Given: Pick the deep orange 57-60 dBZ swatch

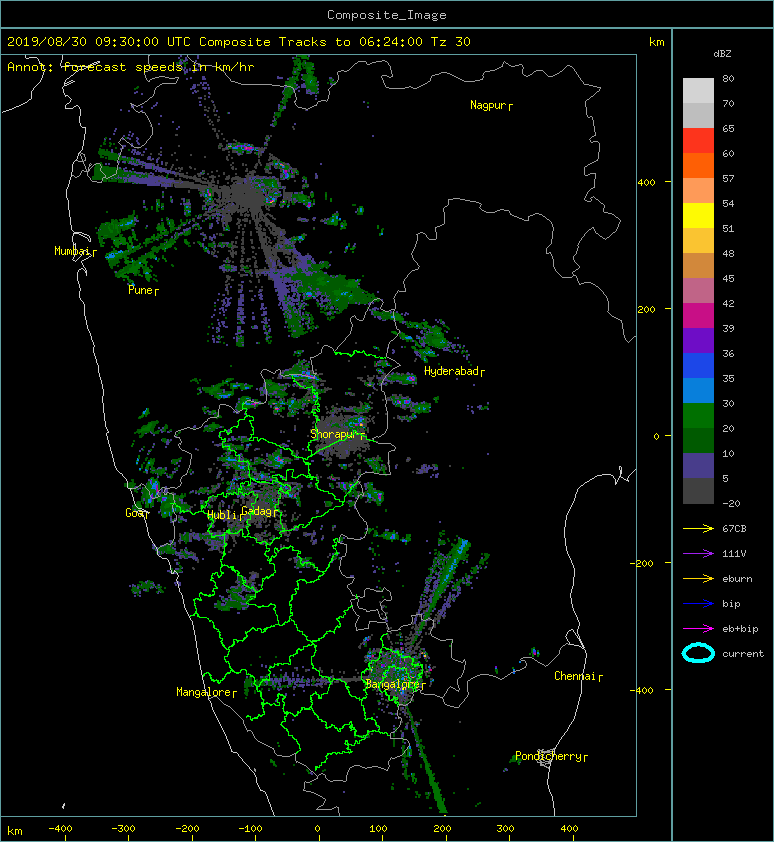Looking at the screenshot, I should (x=698, y=165).
